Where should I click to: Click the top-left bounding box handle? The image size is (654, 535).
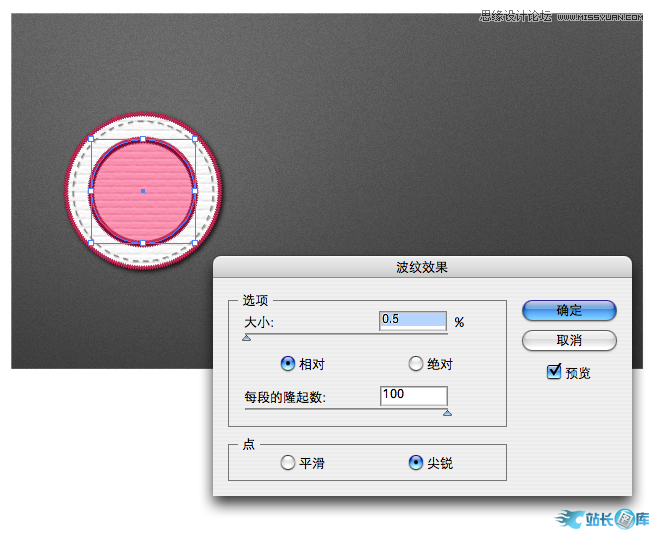tap(91, 139)
